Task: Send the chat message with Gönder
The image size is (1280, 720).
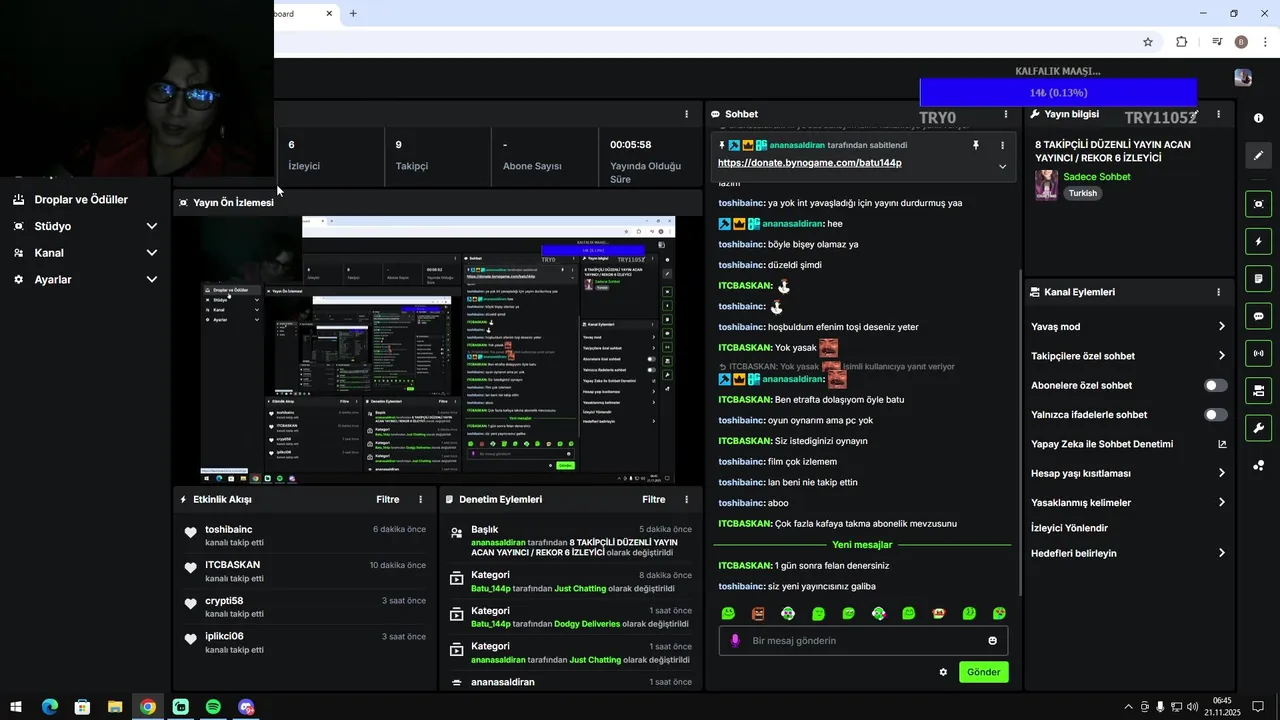Action: click(983, 672)
